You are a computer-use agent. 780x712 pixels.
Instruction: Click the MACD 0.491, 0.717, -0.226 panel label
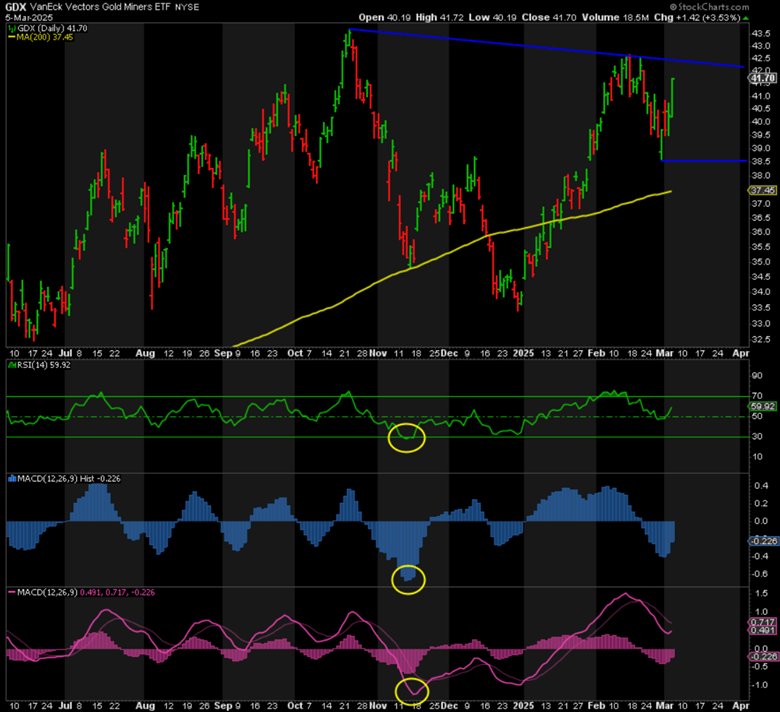pos(86,593)
